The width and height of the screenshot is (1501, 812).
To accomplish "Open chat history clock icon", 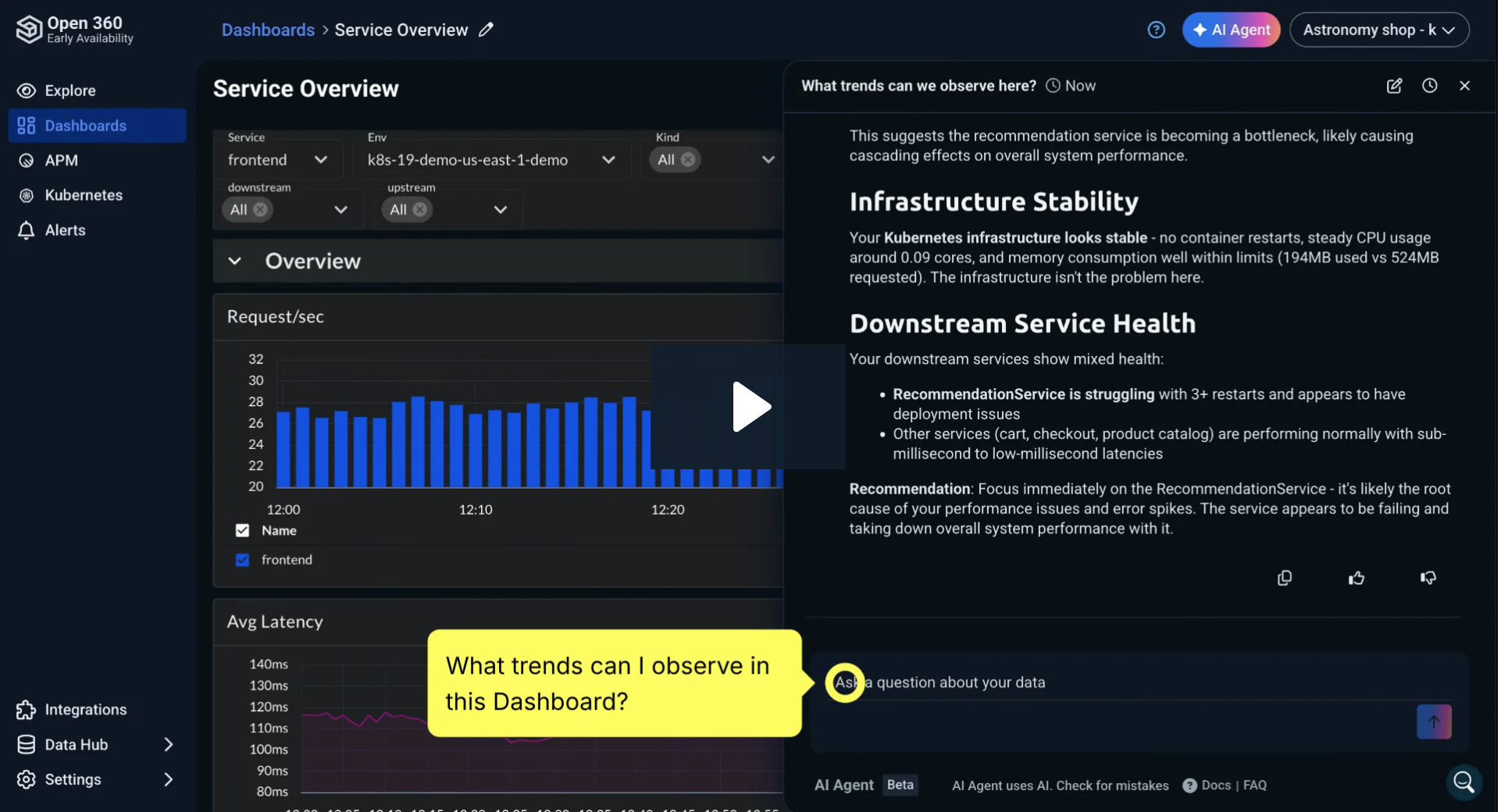I will pos(1429,86).
